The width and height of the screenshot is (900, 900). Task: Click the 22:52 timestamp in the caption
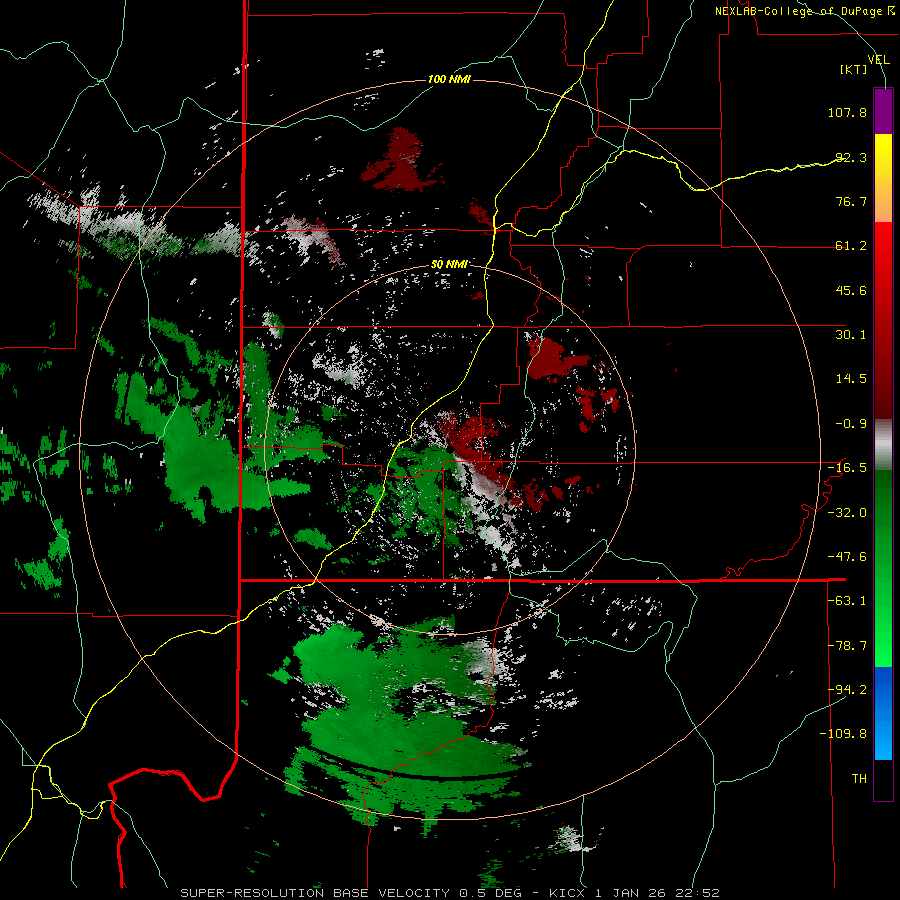[699, 893]
